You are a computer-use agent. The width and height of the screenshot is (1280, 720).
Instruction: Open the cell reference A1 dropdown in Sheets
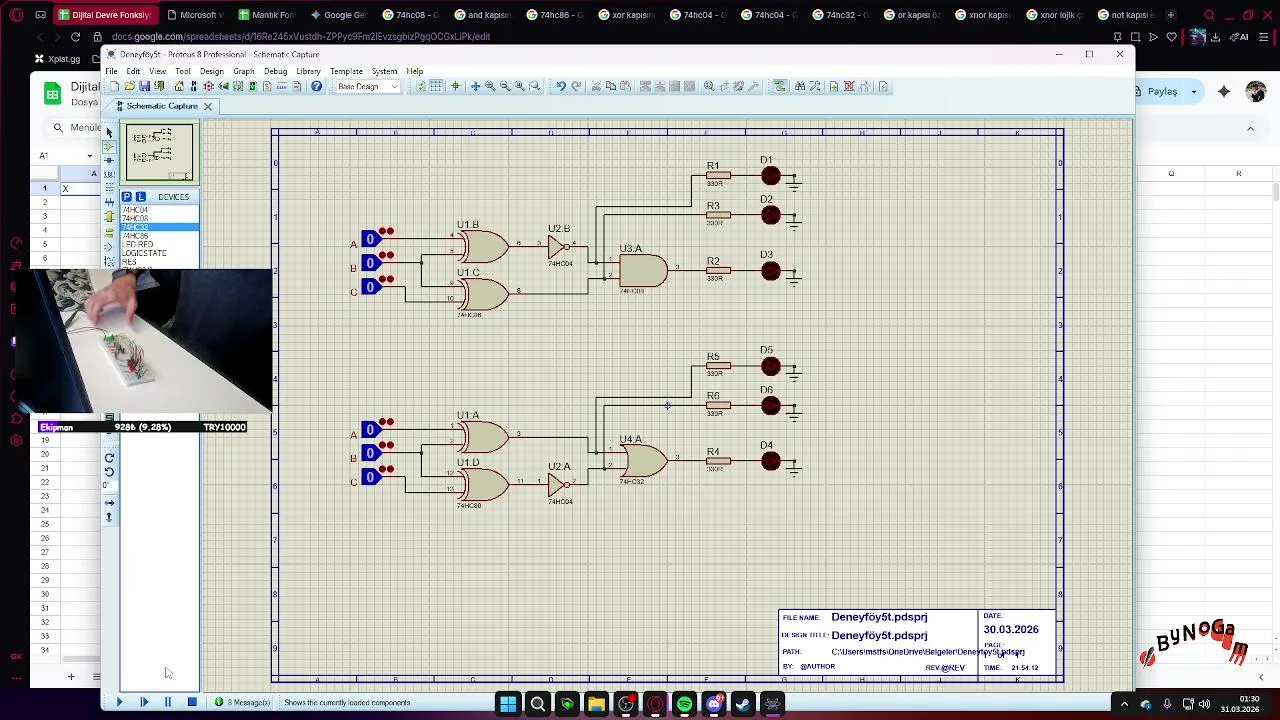(x=90, y=156)
